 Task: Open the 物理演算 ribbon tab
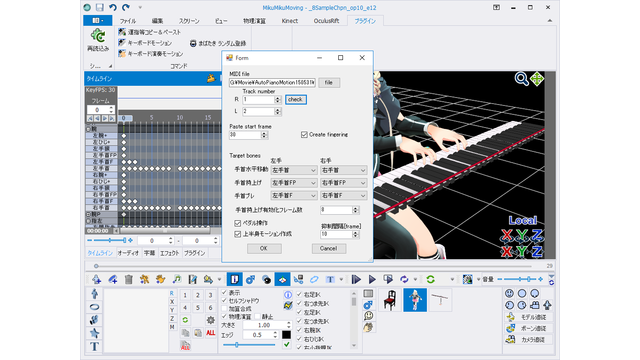[254, 21]
